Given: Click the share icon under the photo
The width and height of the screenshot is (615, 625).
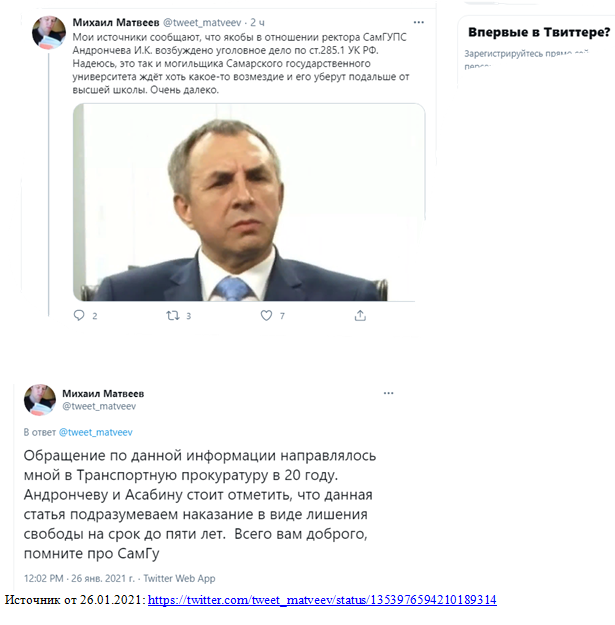Looking at the screenshot, I should click(360, 316).
